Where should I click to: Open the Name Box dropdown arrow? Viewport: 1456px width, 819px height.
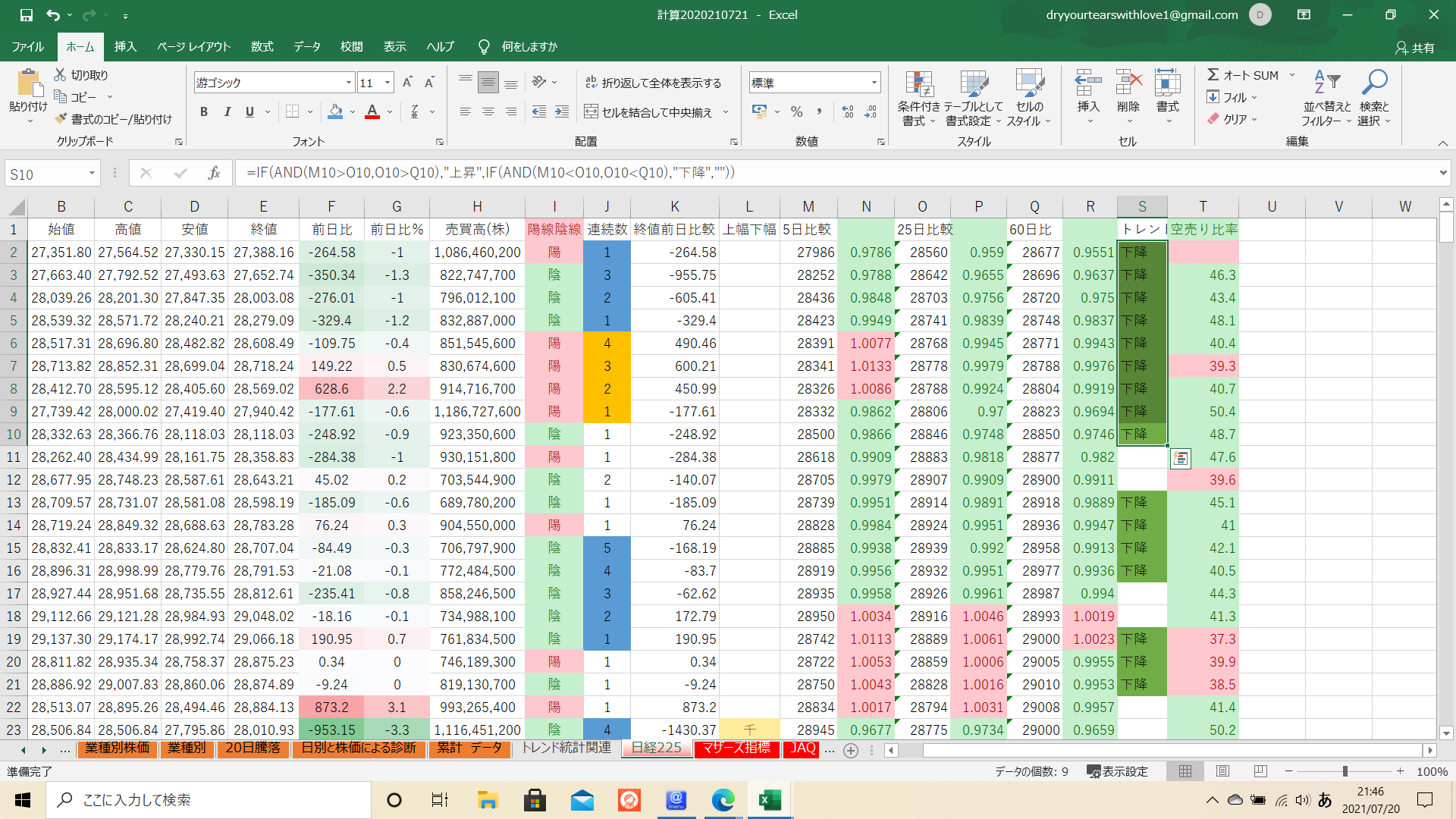tap(92, 174)
